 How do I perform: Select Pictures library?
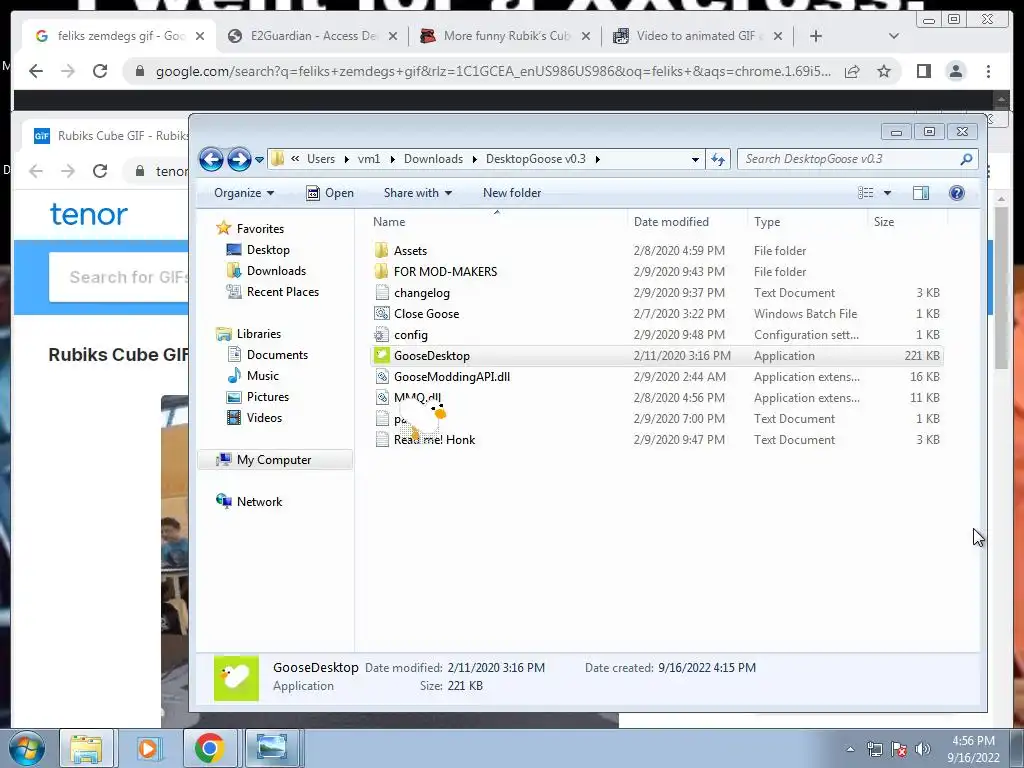click(x=267, y=396)
